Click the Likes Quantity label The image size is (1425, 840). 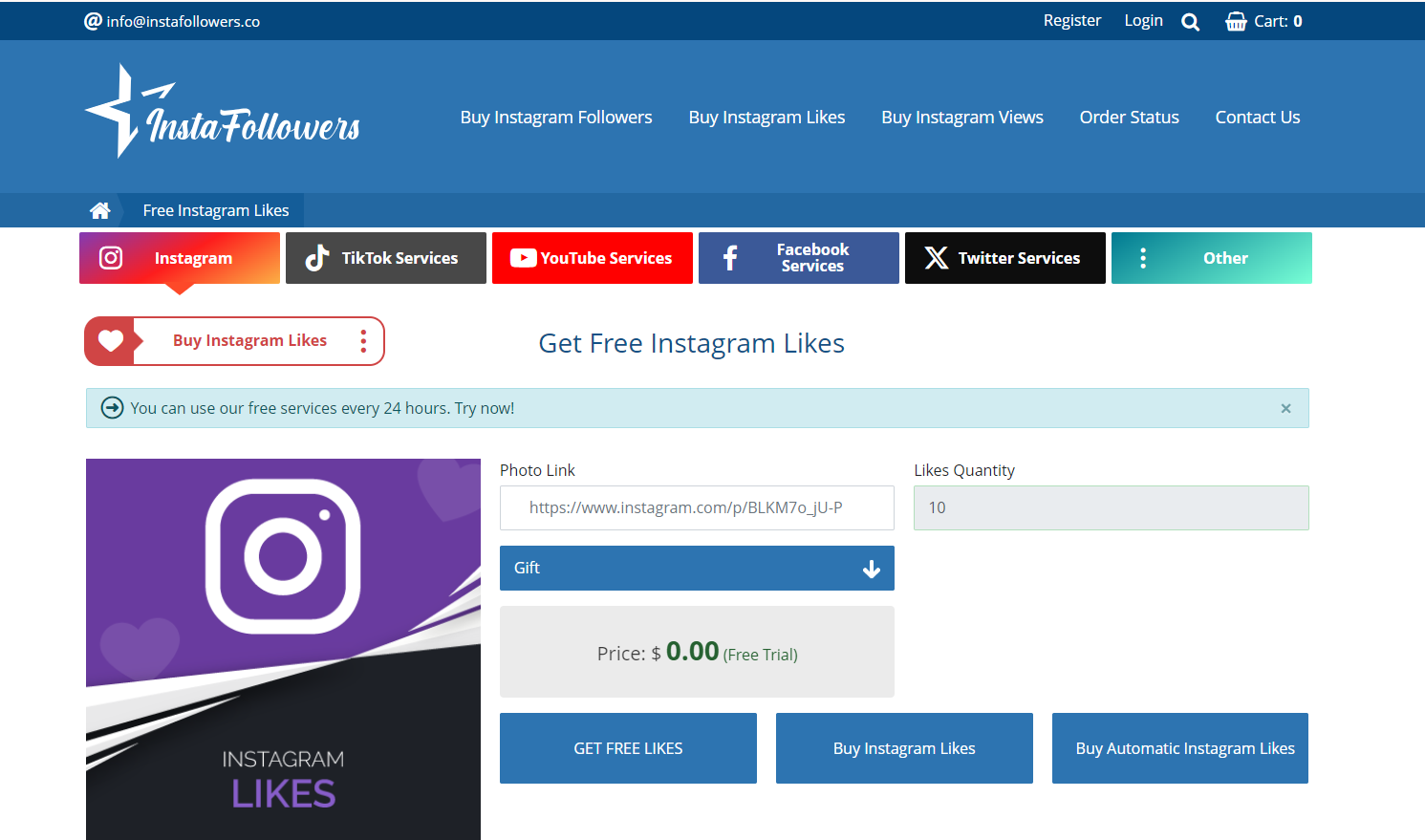click(964, 470)
